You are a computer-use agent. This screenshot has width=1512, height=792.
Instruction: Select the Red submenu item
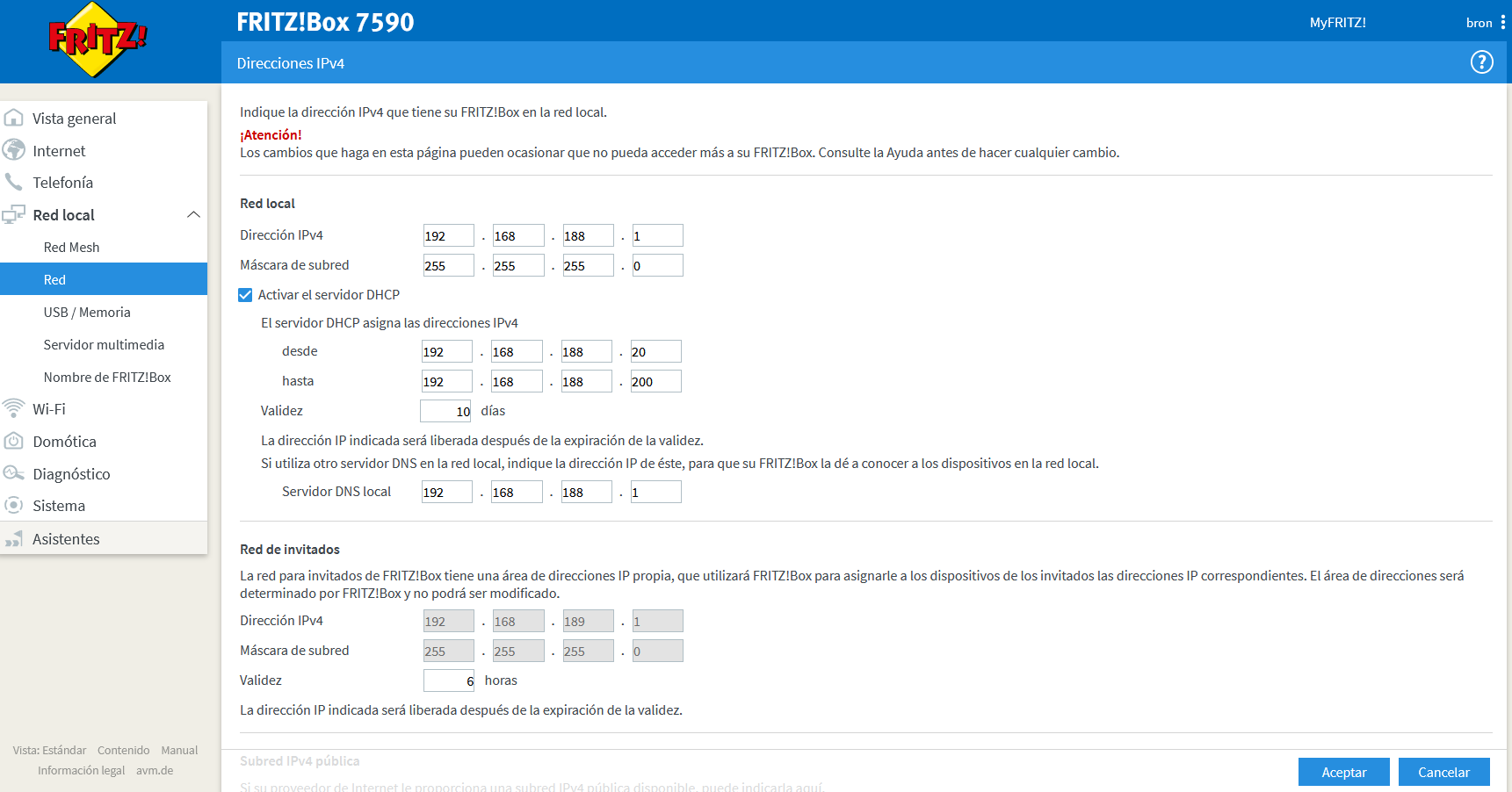[x=104, y=279]
